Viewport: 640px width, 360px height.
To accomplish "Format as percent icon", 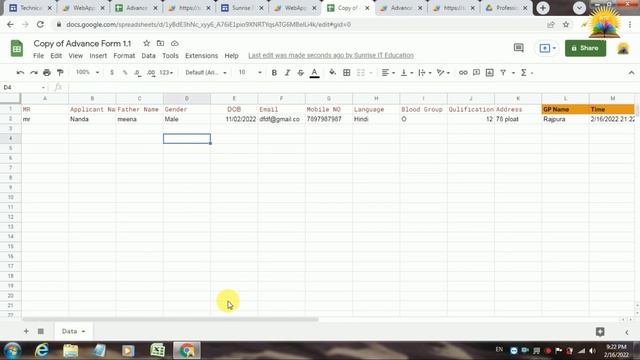I will (125, 73).
